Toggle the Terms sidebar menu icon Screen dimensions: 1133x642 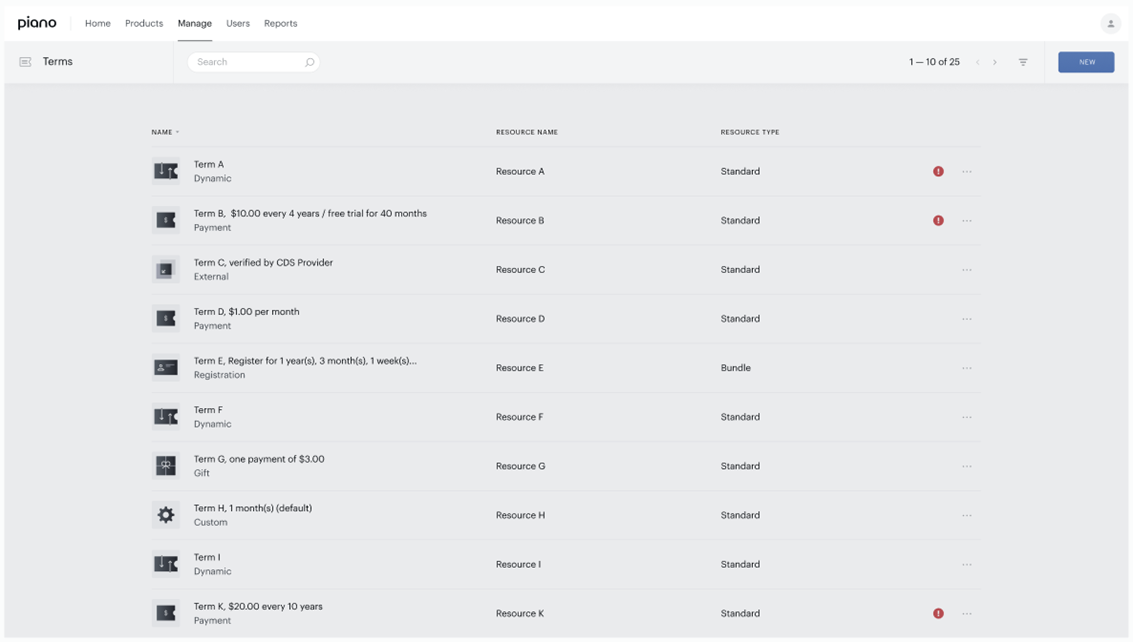pyautogui.click(x=25, y=62)
